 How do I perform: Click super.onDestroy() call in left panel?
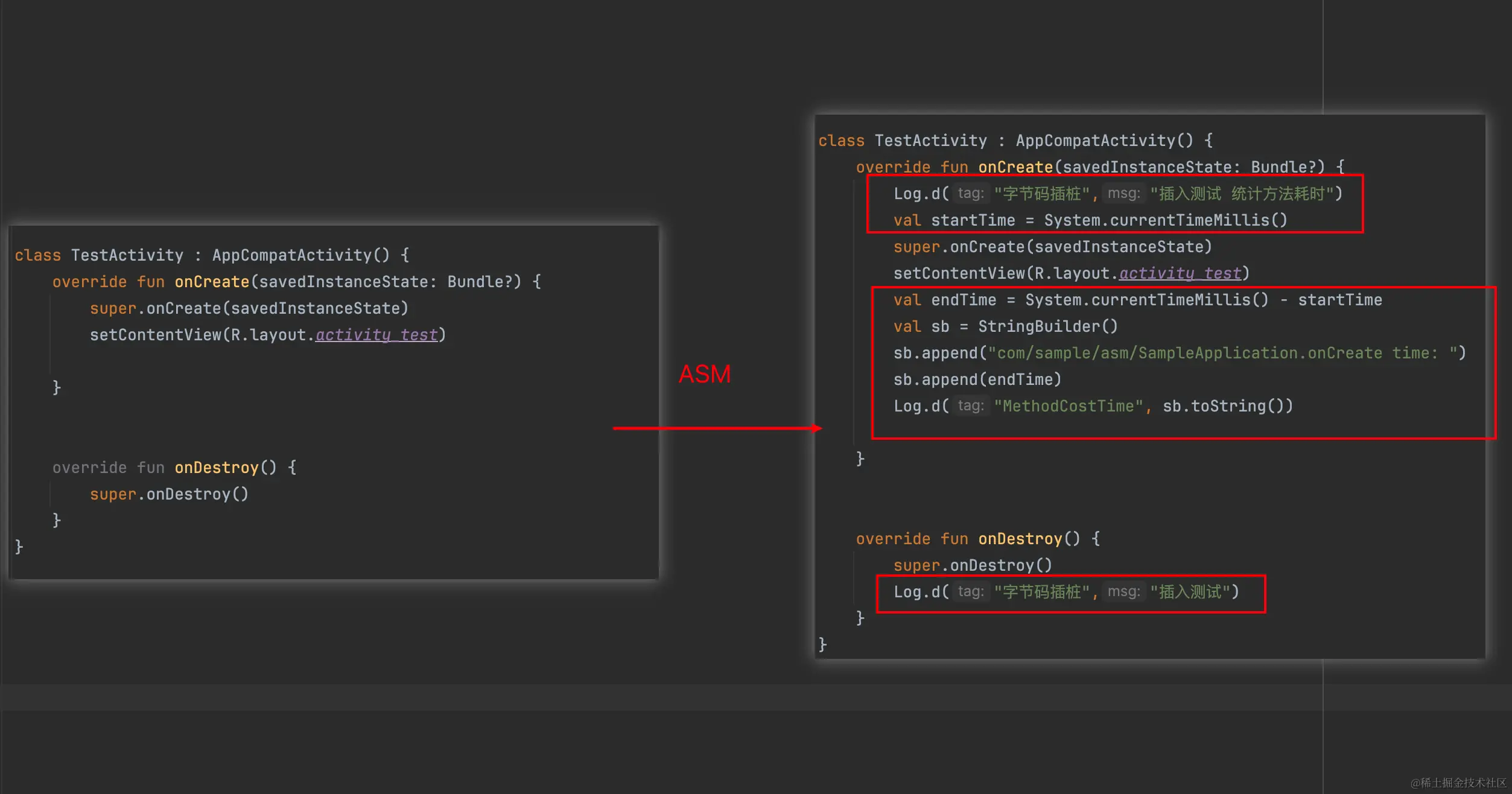coord(169,494)
